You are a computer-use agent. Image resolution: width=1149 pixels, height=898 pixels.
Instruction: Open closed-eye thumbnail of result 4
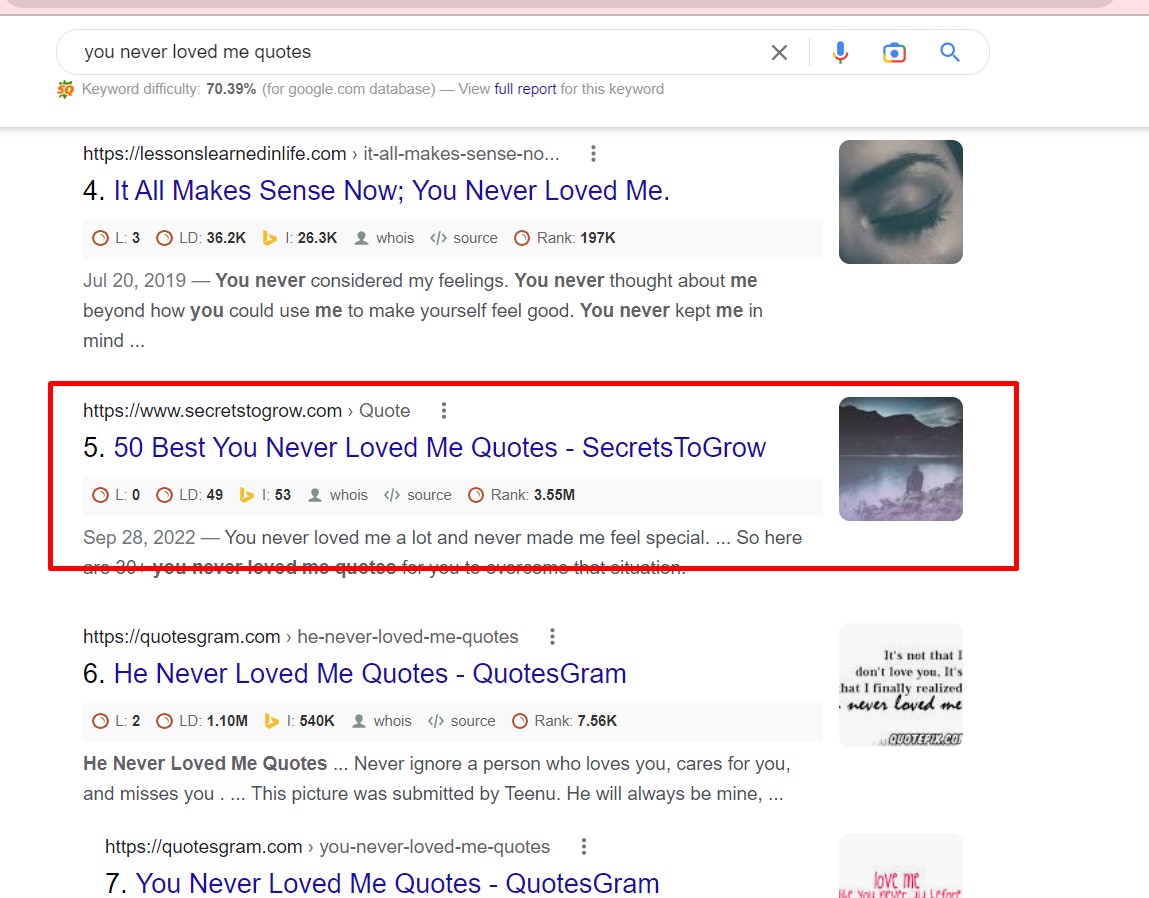[901, 202]
